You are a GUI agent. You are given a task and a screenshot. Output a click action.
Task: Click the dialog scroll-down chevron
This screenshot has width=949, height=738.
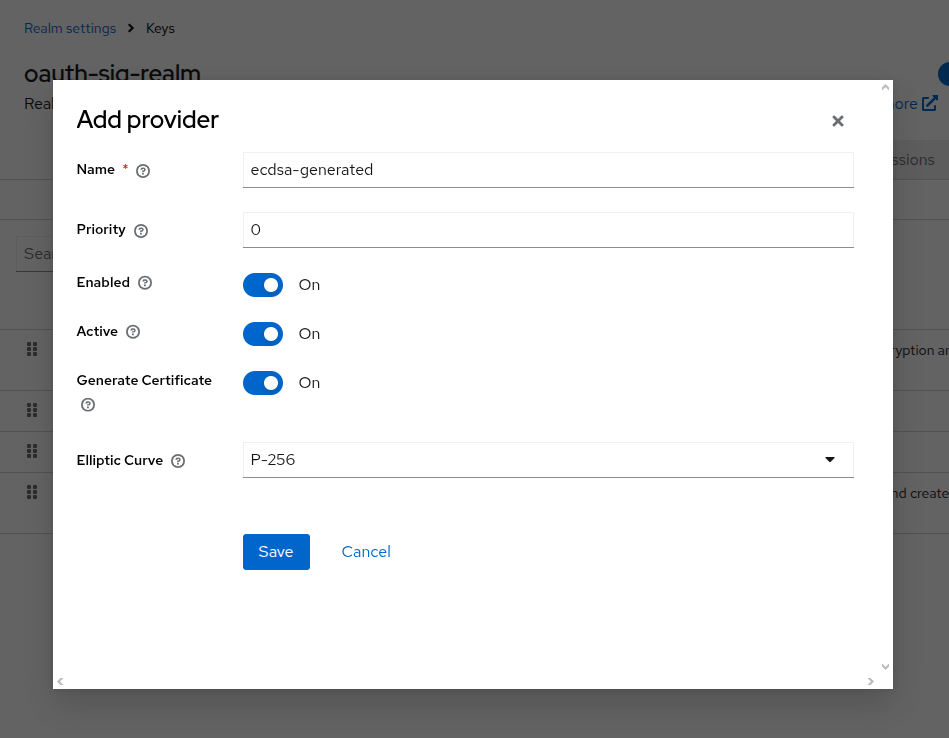pyautogui.click(x=885, y=666)
